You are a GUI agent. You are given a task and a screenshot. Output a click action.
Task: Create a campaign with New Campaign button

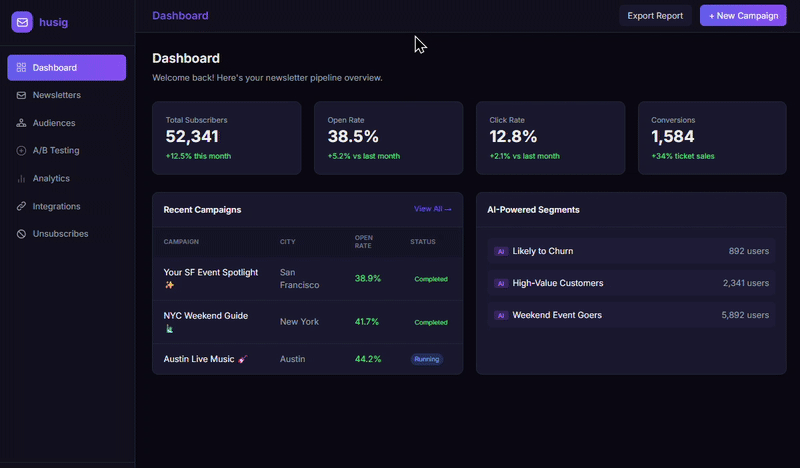742,16
